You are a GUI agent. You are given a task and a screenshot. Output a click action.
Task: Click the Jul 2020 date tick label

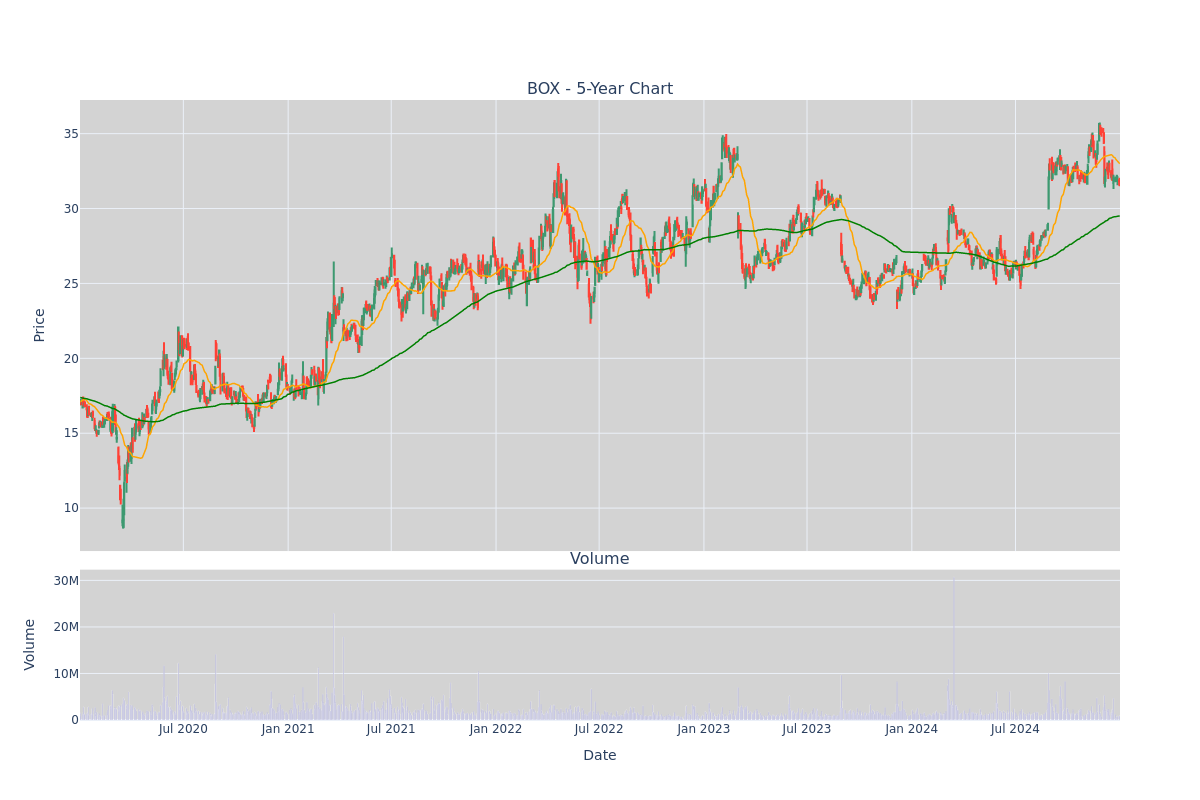[x=183, y=729]
